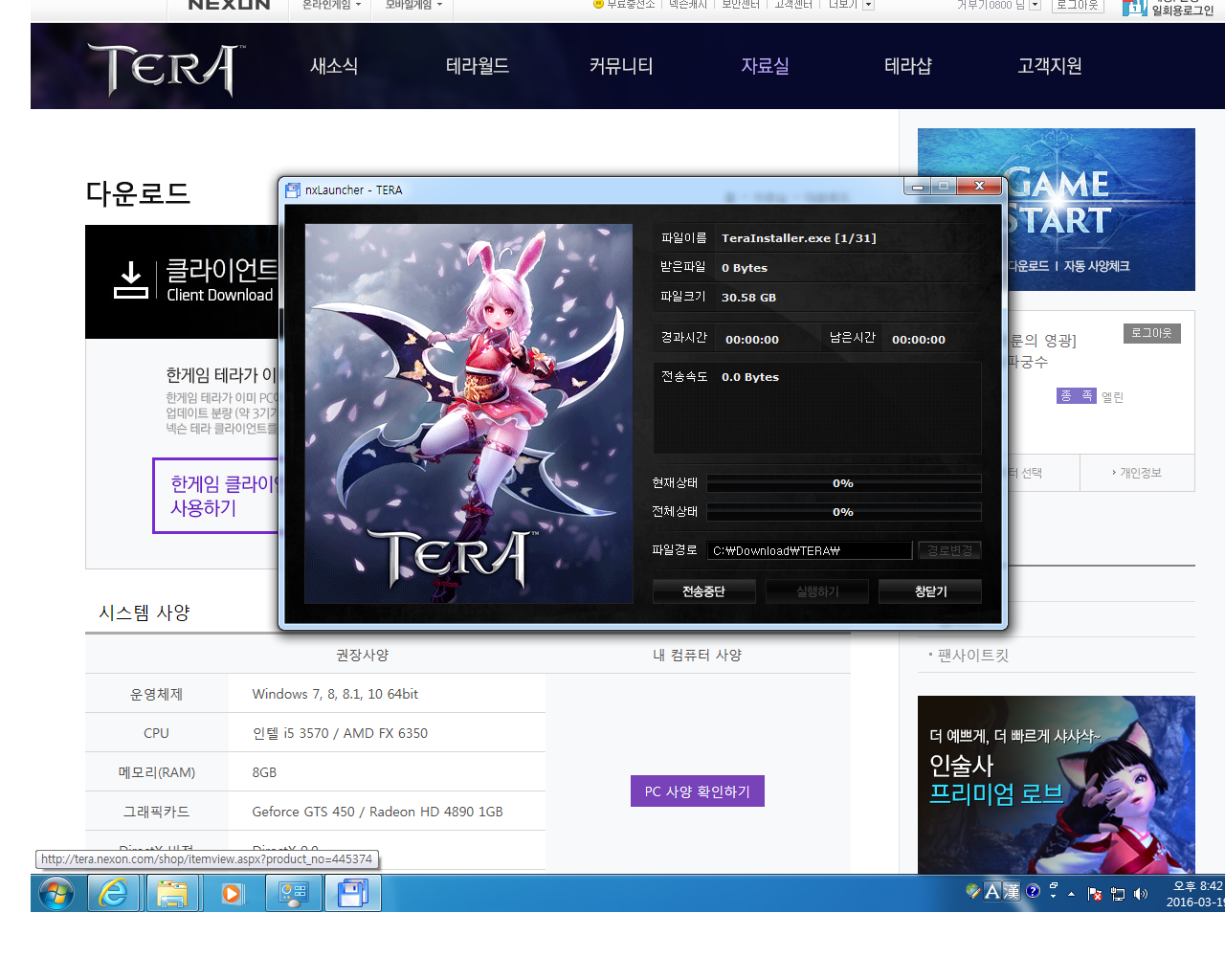Click the floppy disk taskbar icon
Image resolution: width=1225 pixels, height=980 pixels.
click(352, 894)
